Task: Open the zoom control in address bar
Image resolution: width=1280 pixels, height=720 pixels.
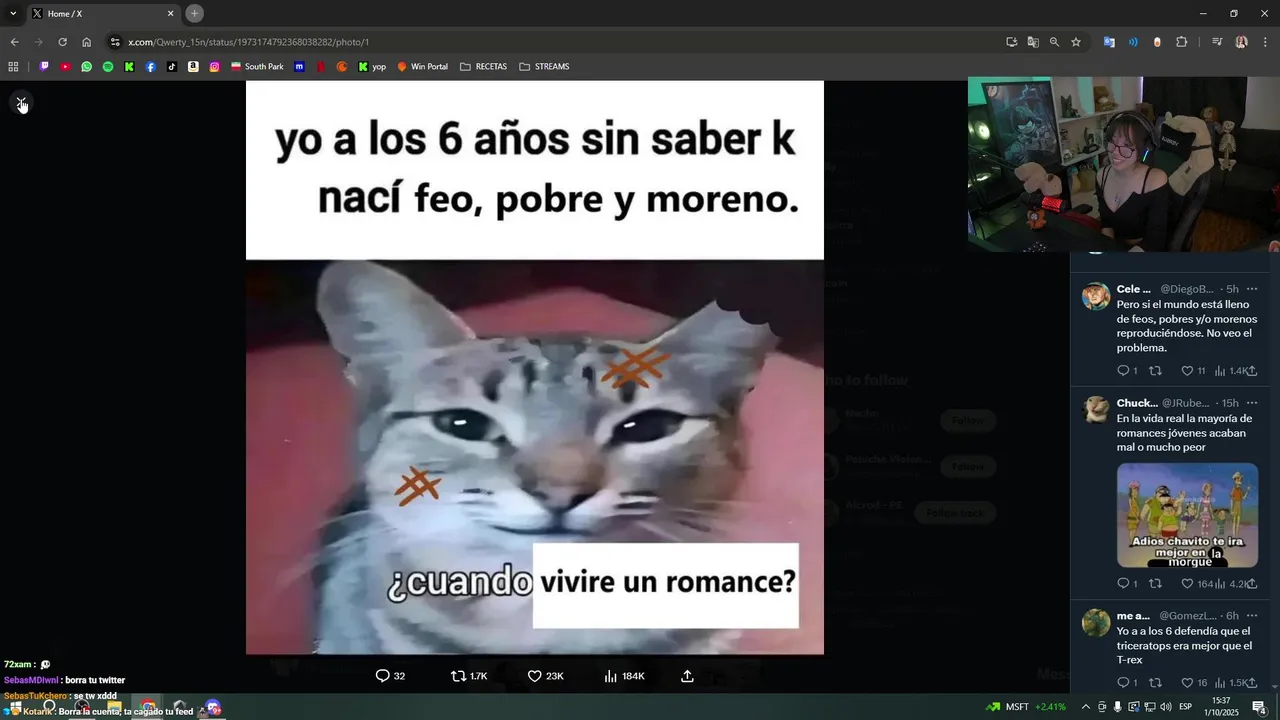Action: pos(1054,42)
